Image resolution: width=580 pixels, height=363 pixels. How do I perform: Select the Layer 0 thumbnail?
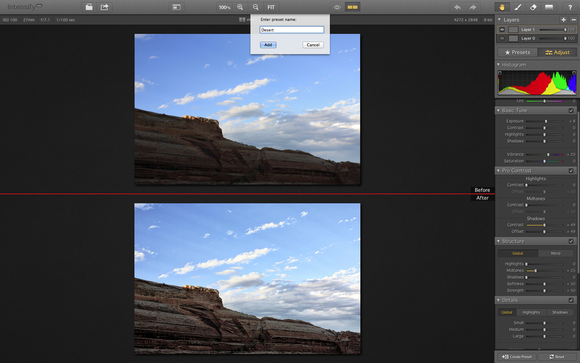[513, 38]
